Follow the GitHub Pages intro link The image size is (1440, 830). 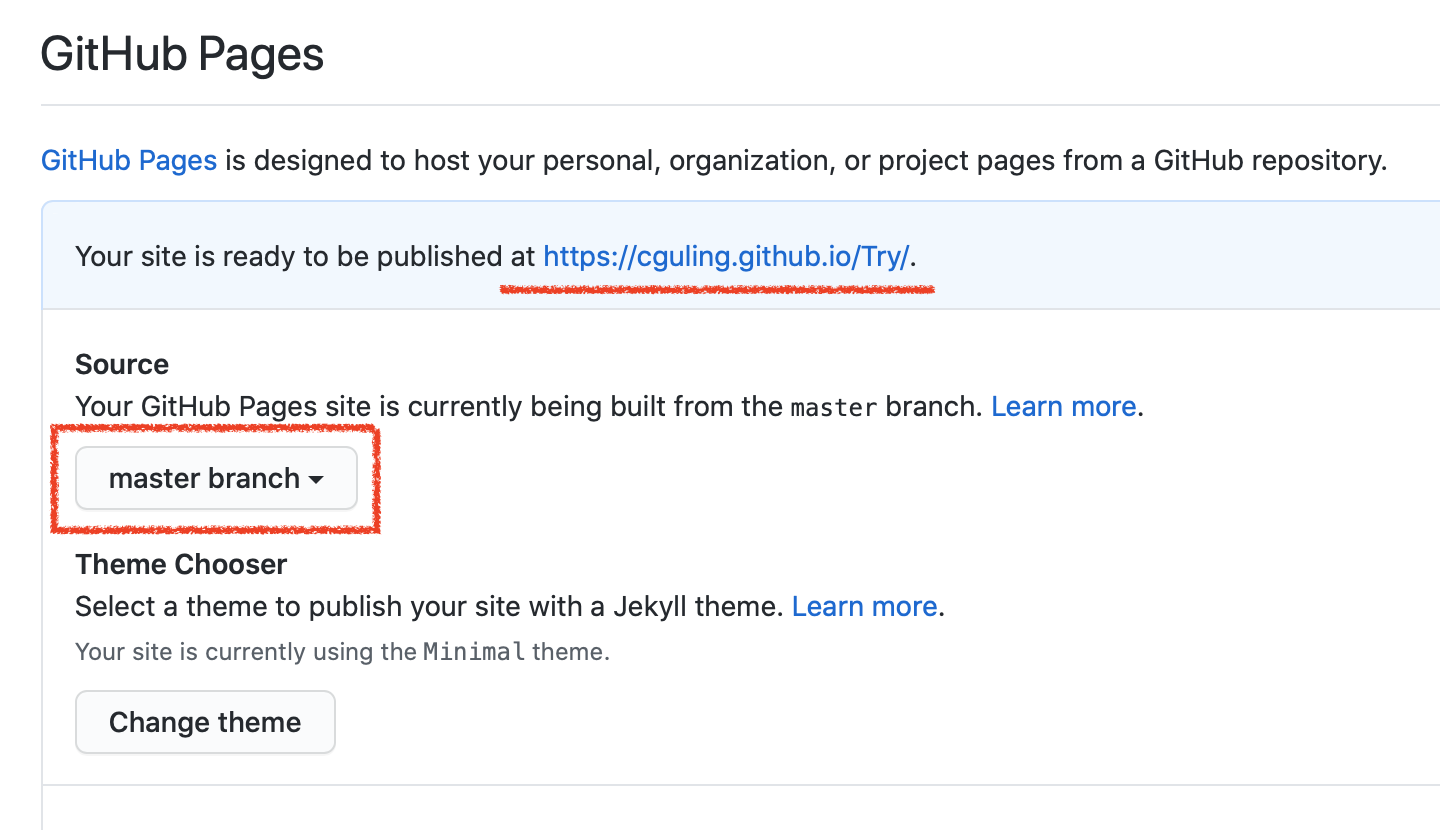click(x=129, y=160)
